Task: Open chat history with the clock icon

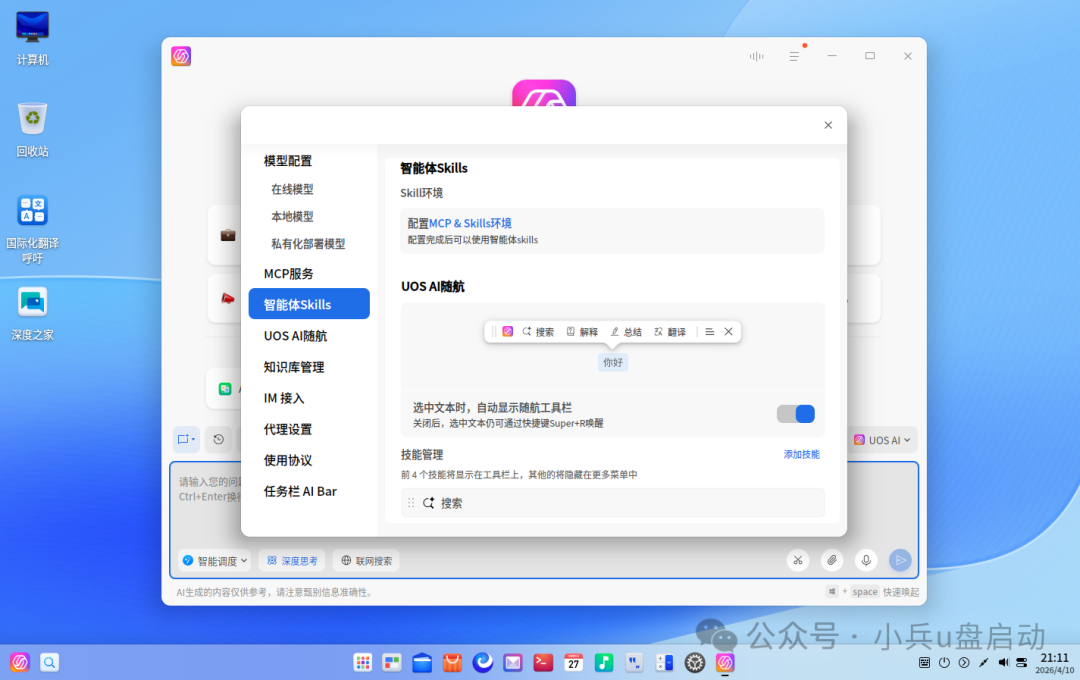Action: (219, 439)
